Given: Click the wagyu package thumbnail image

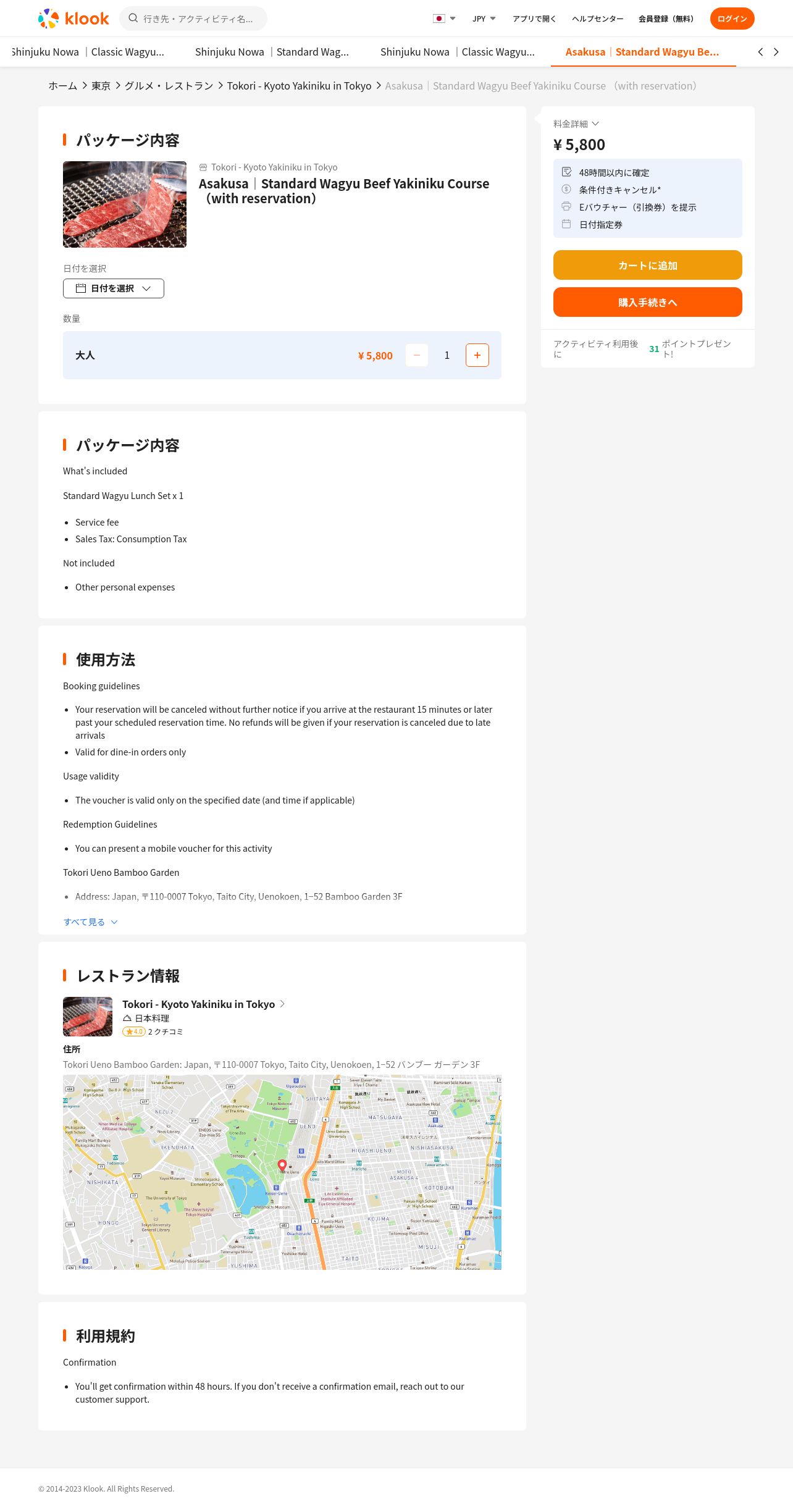Looking at the screenshot, I should click(125, 204).
